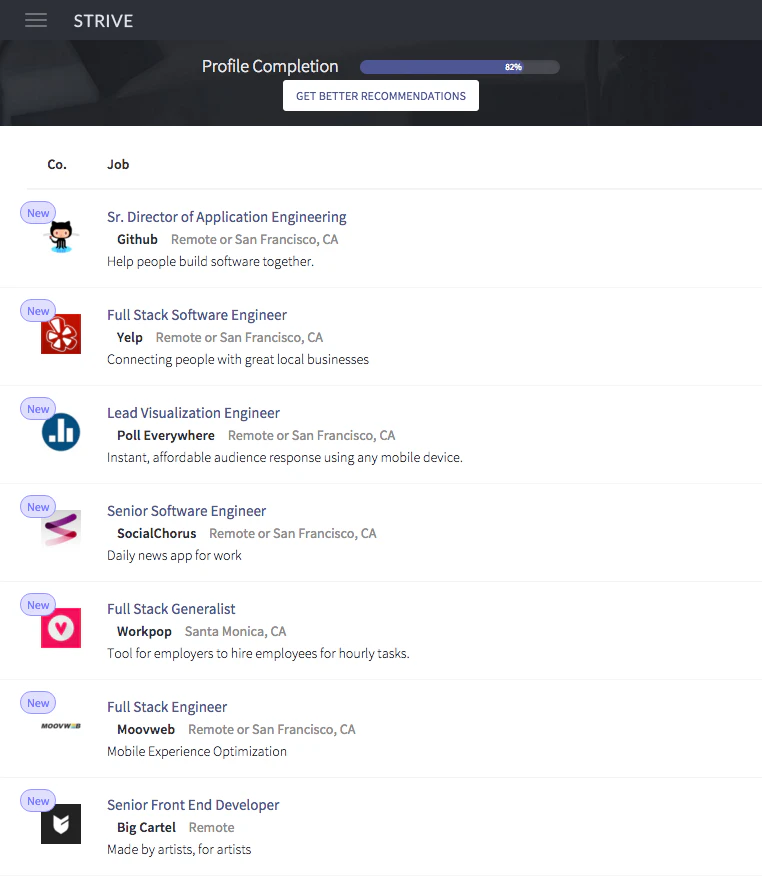762x885 pixels.
Task: Click the New badge on the Yelp listing
Action: [x=38, y=311]
